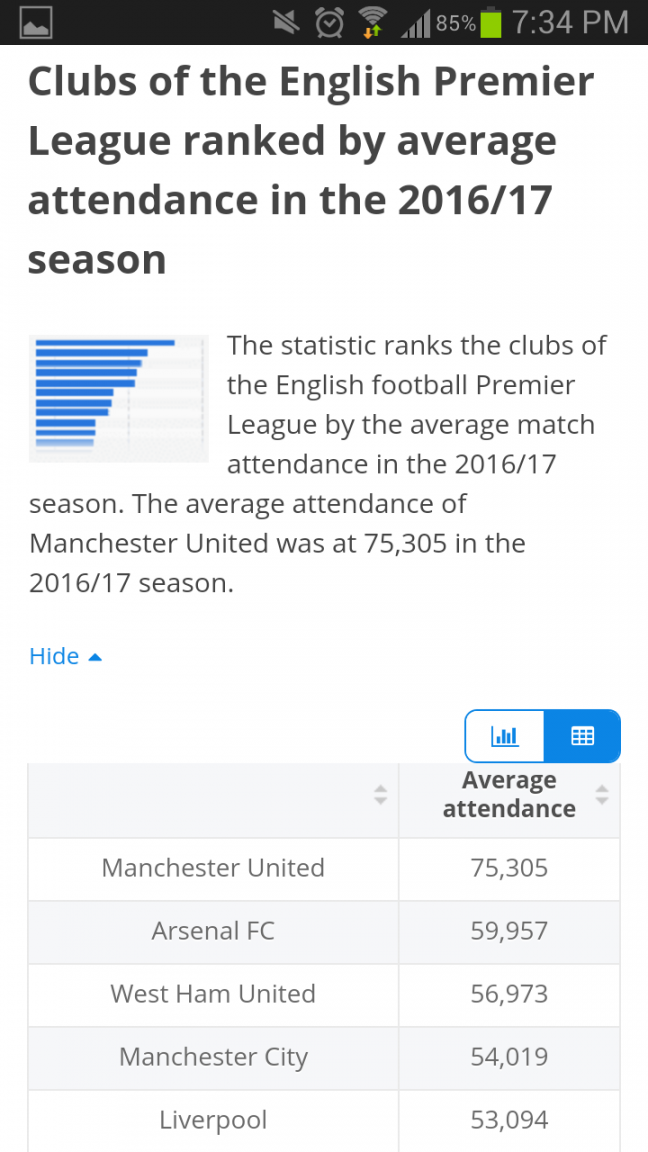Tap the muted sound status icon
This screenshot has height=1152, width=648.
(x=286, y=24)
